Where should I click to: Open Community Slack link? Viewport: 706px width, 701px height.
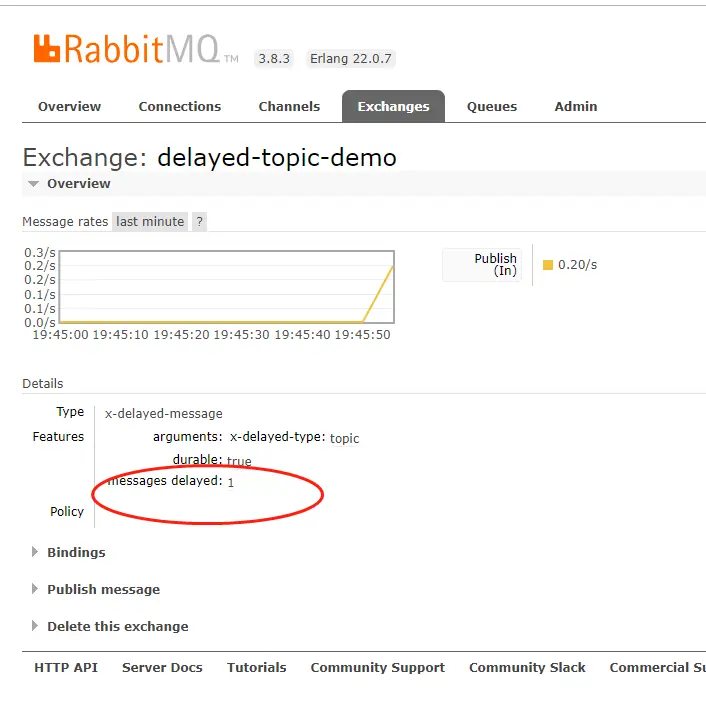click(527, 667)
